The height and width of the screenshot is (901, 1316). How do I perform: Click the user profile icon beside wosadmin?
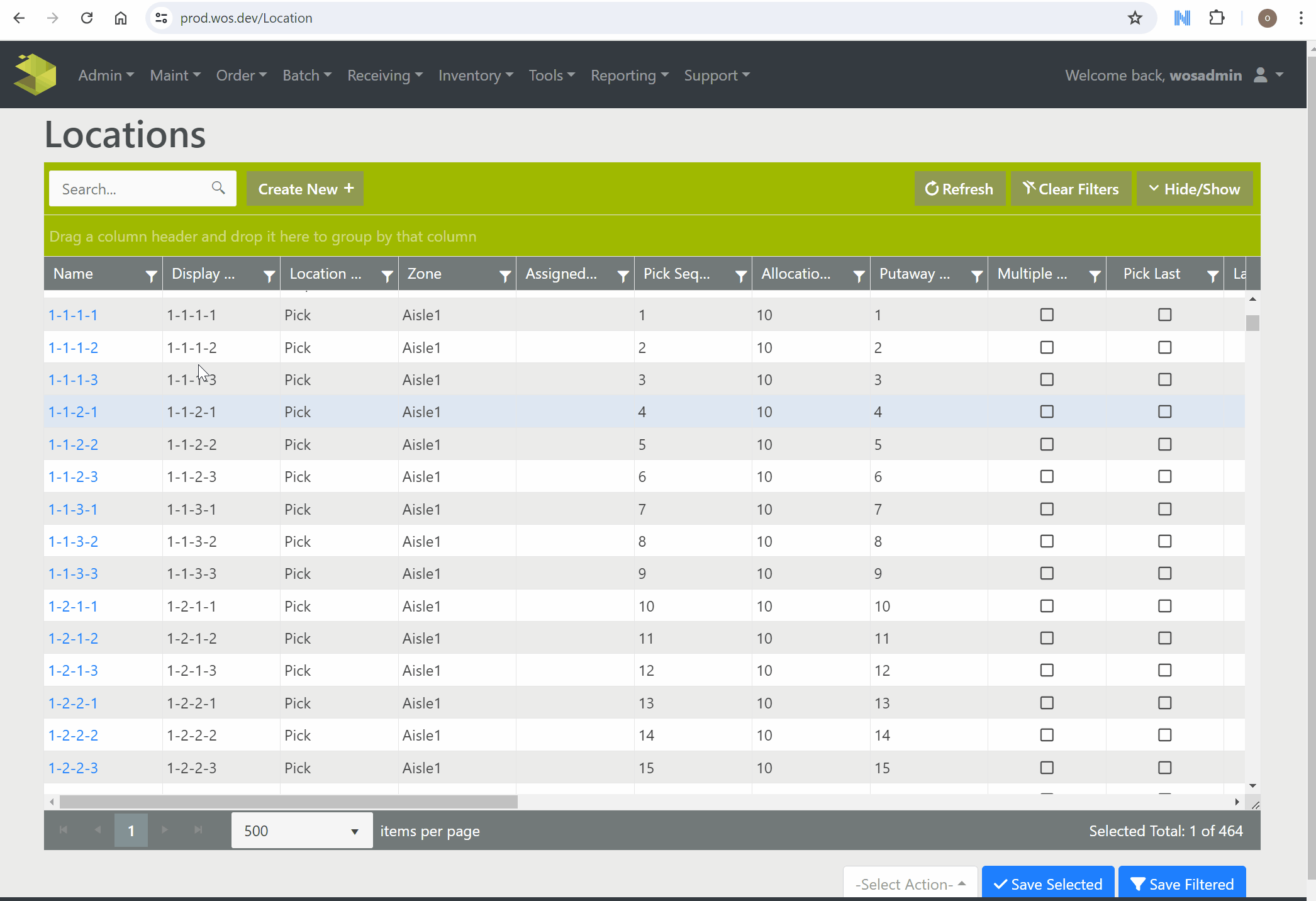[1261, 75]
